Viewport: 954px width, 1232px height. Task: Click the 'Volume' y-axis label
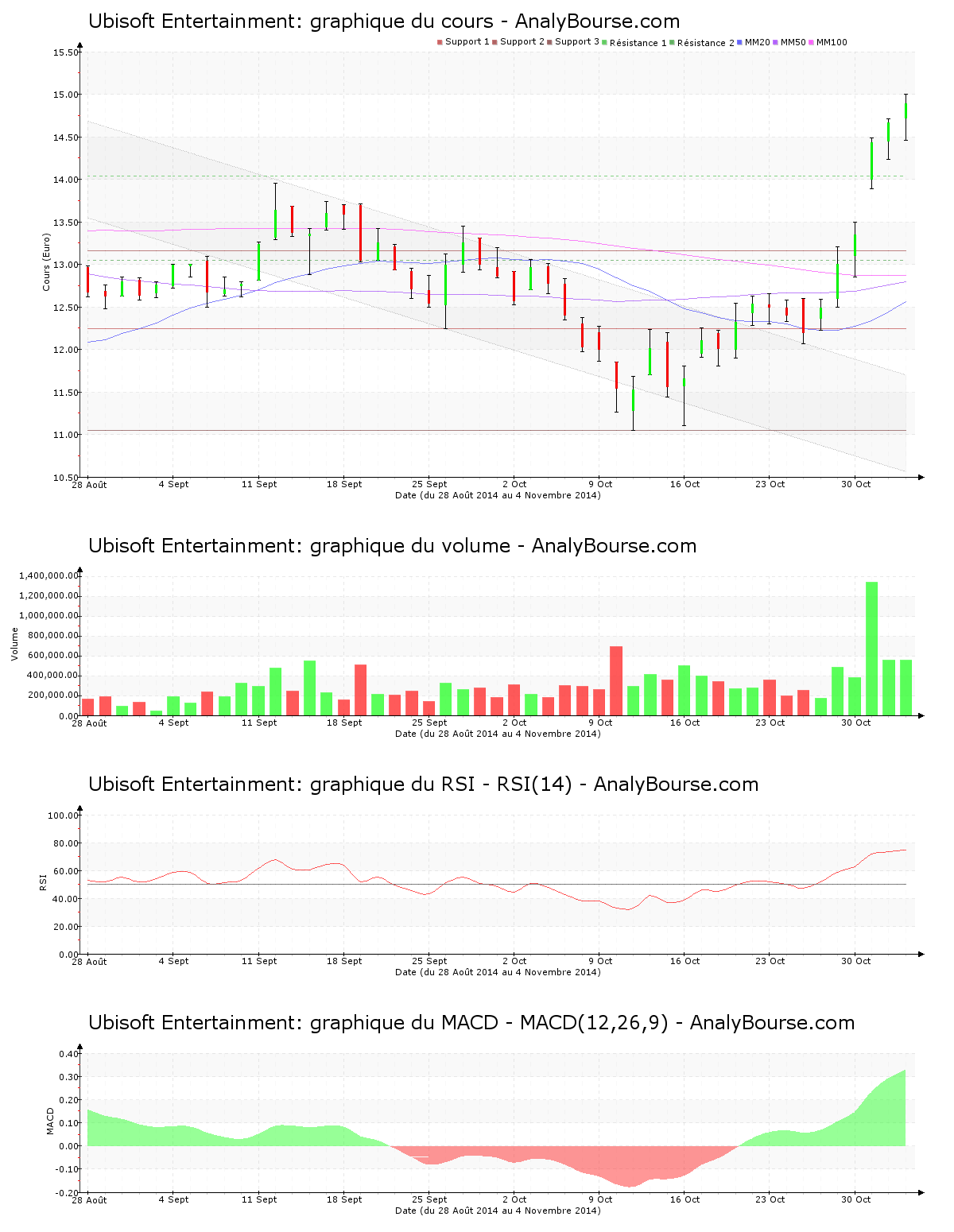point(14,644)
